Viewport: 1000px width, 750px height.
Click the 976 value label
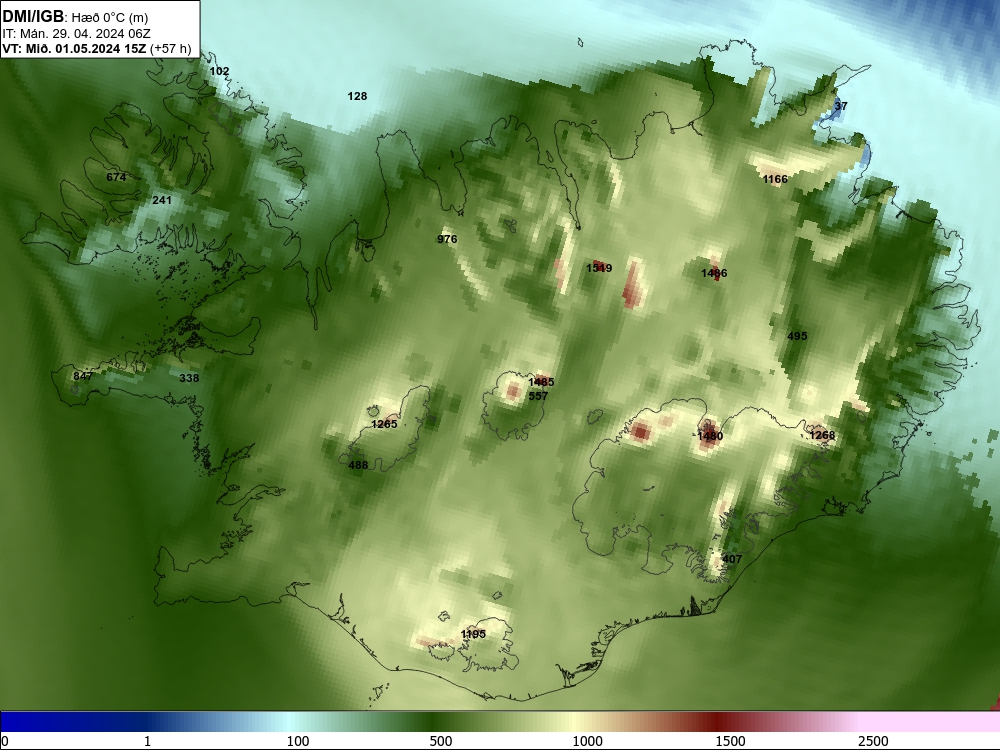coord(447,239)
